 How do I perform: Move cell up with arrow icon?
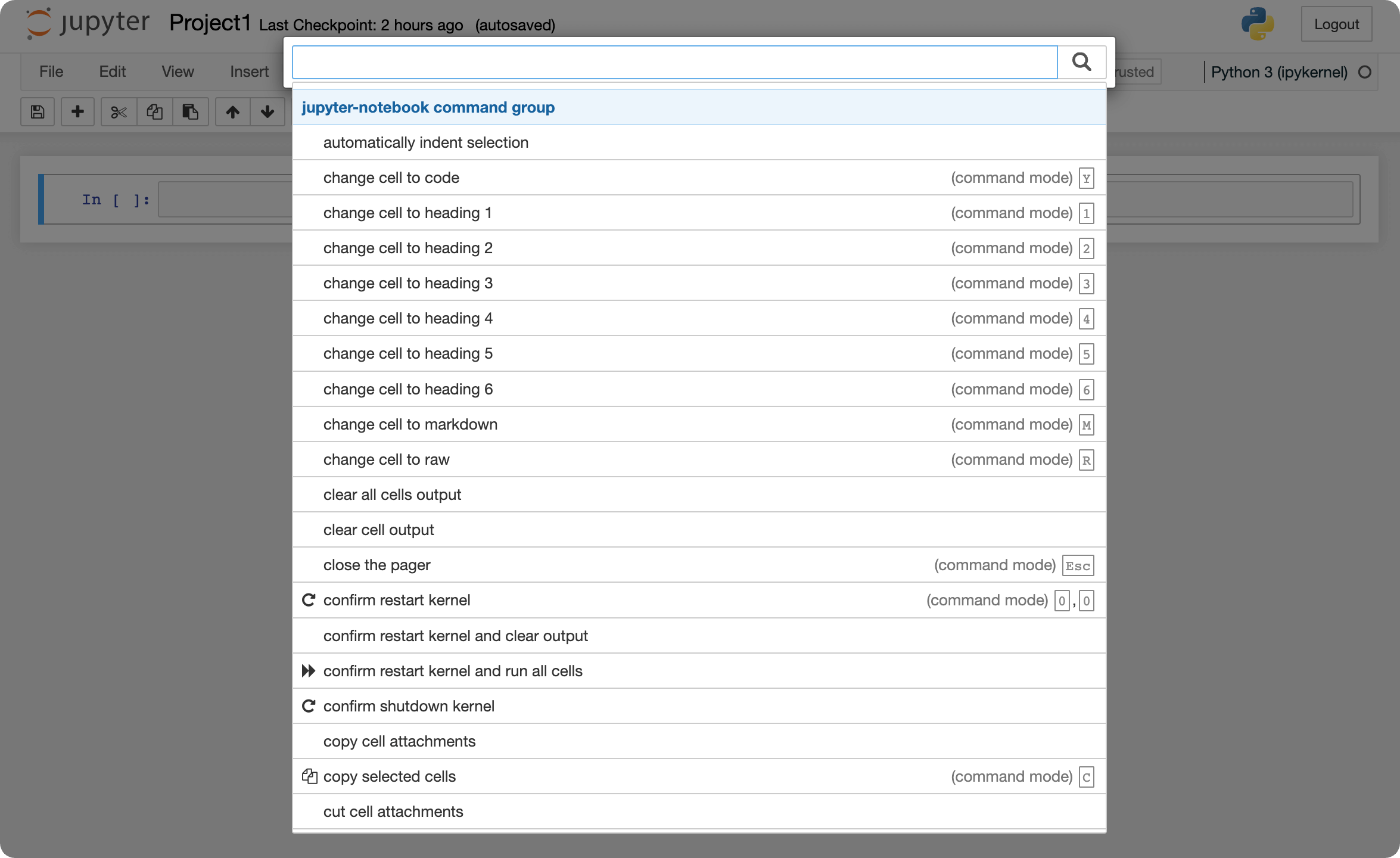(x=233, y=112)
